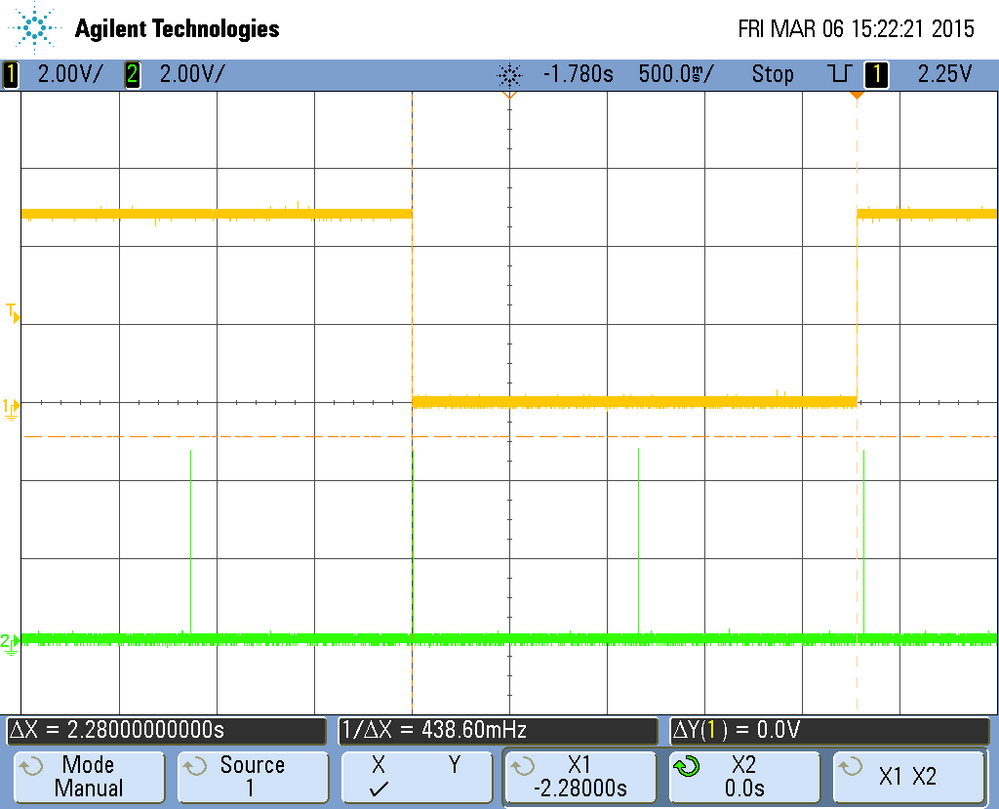The width and height of the screenshot is (999, 809).
Task: Click the rotary knob icon on Mode softkey
Action: coord(31,766)
